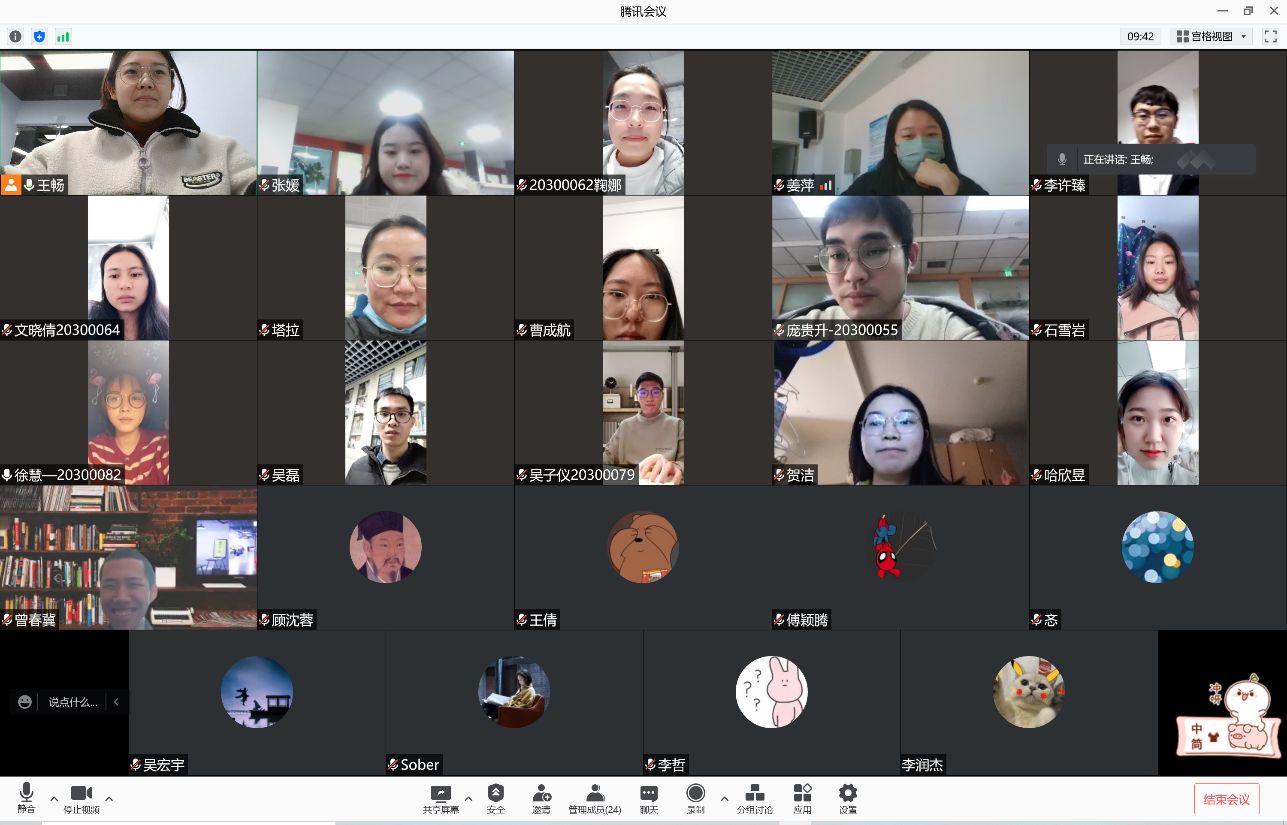
Task: Mute the microphone with 静音 button
Action: (26, 797)
